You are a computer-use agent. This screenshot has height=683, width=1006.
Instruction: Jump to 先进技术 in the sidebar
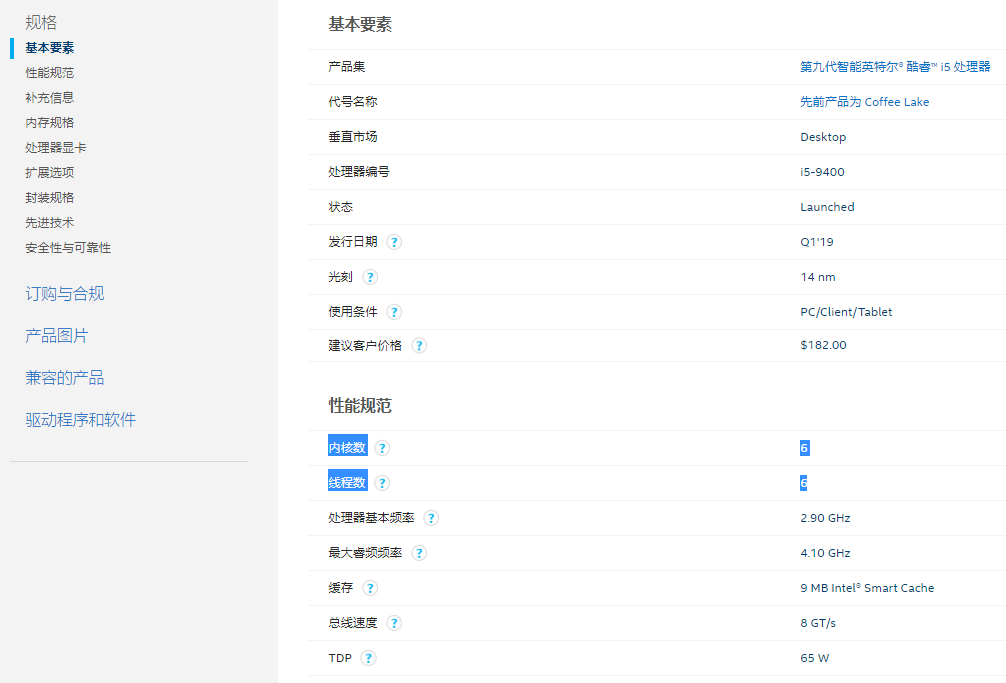coord(49,223)
